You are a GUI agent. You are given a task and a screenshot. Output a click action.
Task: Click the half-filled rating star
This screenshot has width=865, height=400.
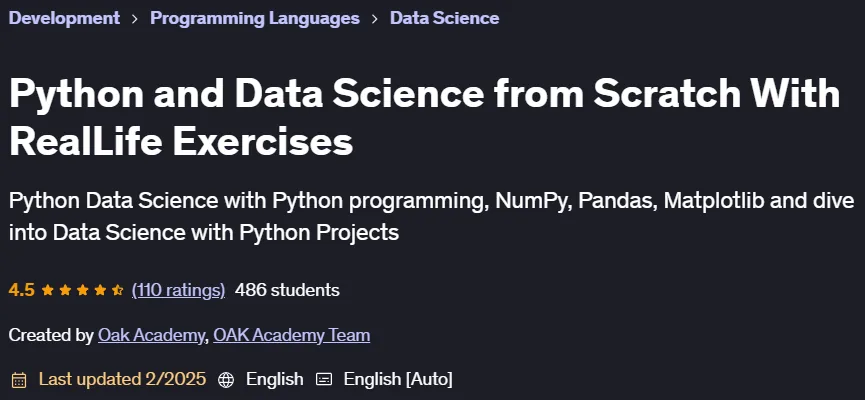tap(118, 290)
